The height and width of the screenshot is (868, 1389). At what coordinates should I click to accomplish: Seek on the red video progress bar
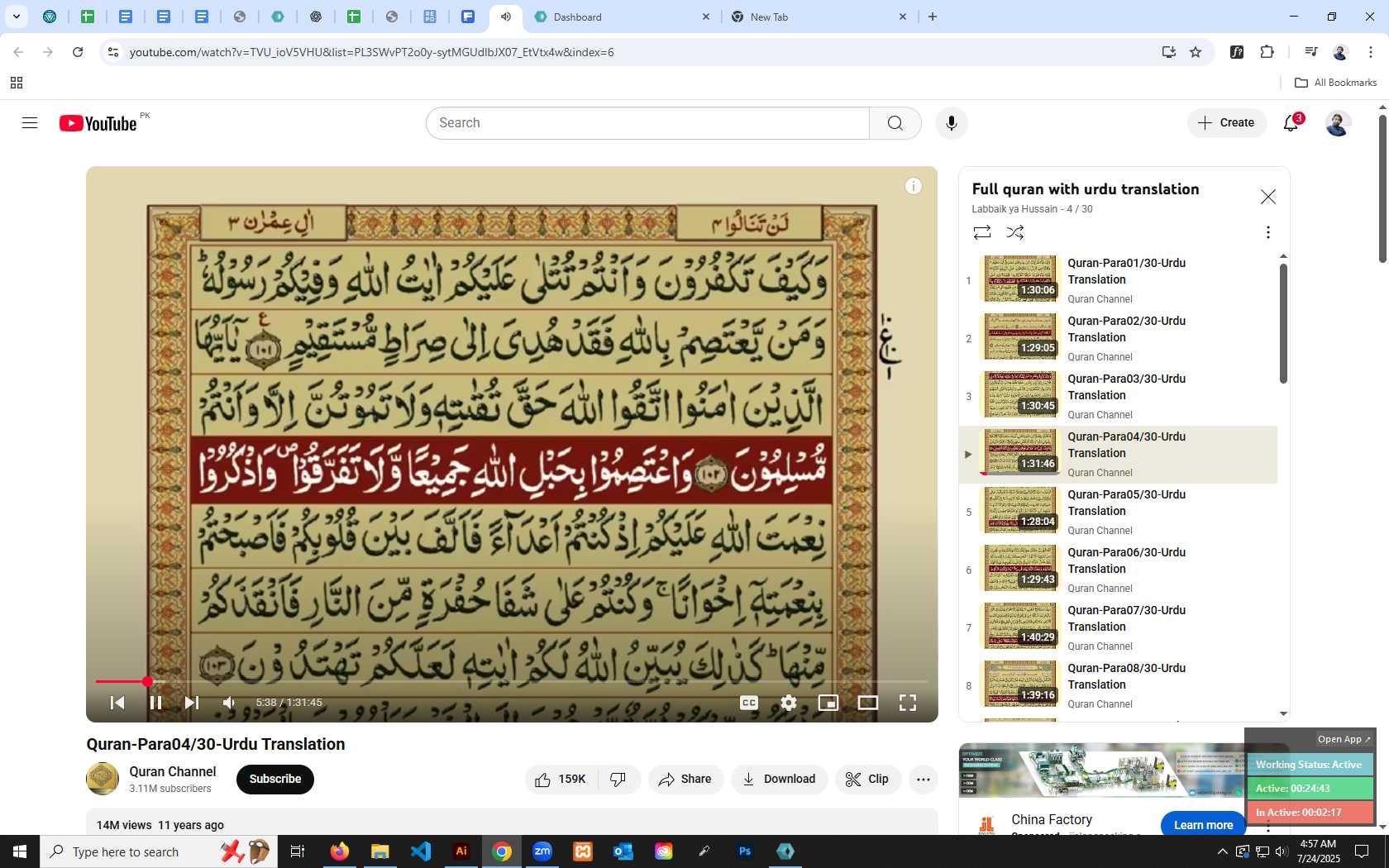[x=511, y=682]
